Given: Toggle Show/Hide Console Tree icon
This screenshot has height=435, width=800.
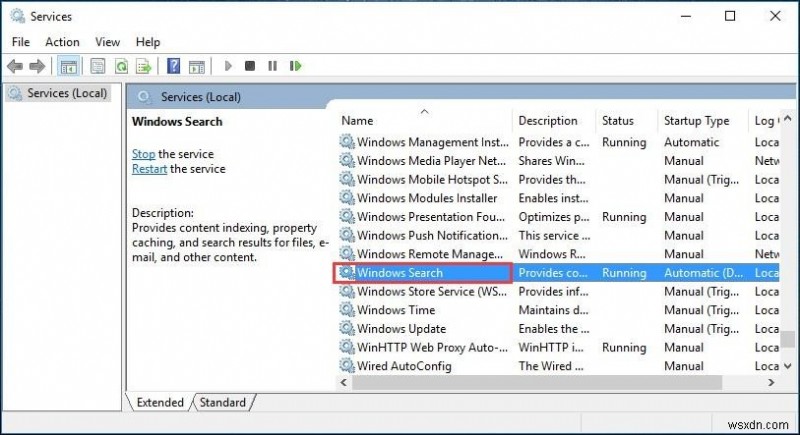Looking at the screenshot, I should point(68,66).
